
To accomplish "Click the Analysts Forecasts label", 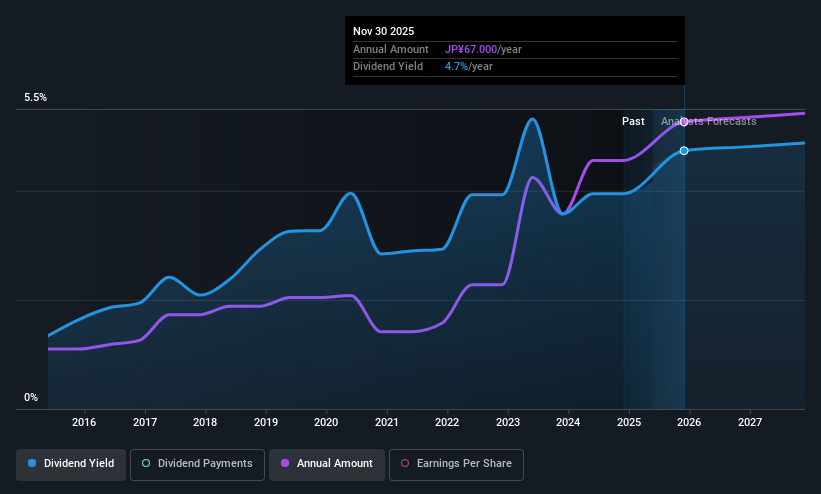I will click(x=708, y=122).
